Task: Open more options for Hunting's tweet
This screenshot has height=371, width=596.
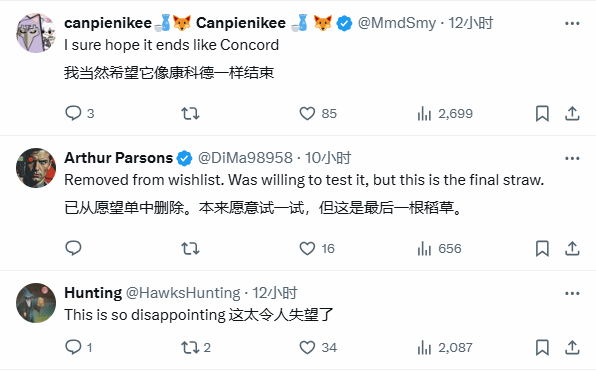Action: tap(572, 293)
